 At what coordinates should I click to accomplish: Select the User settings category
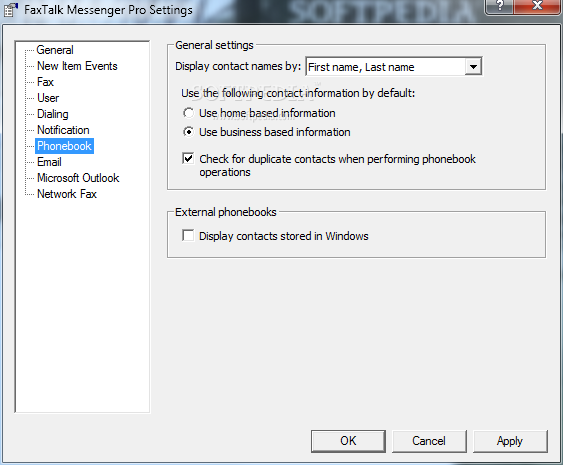click(48, 98)
